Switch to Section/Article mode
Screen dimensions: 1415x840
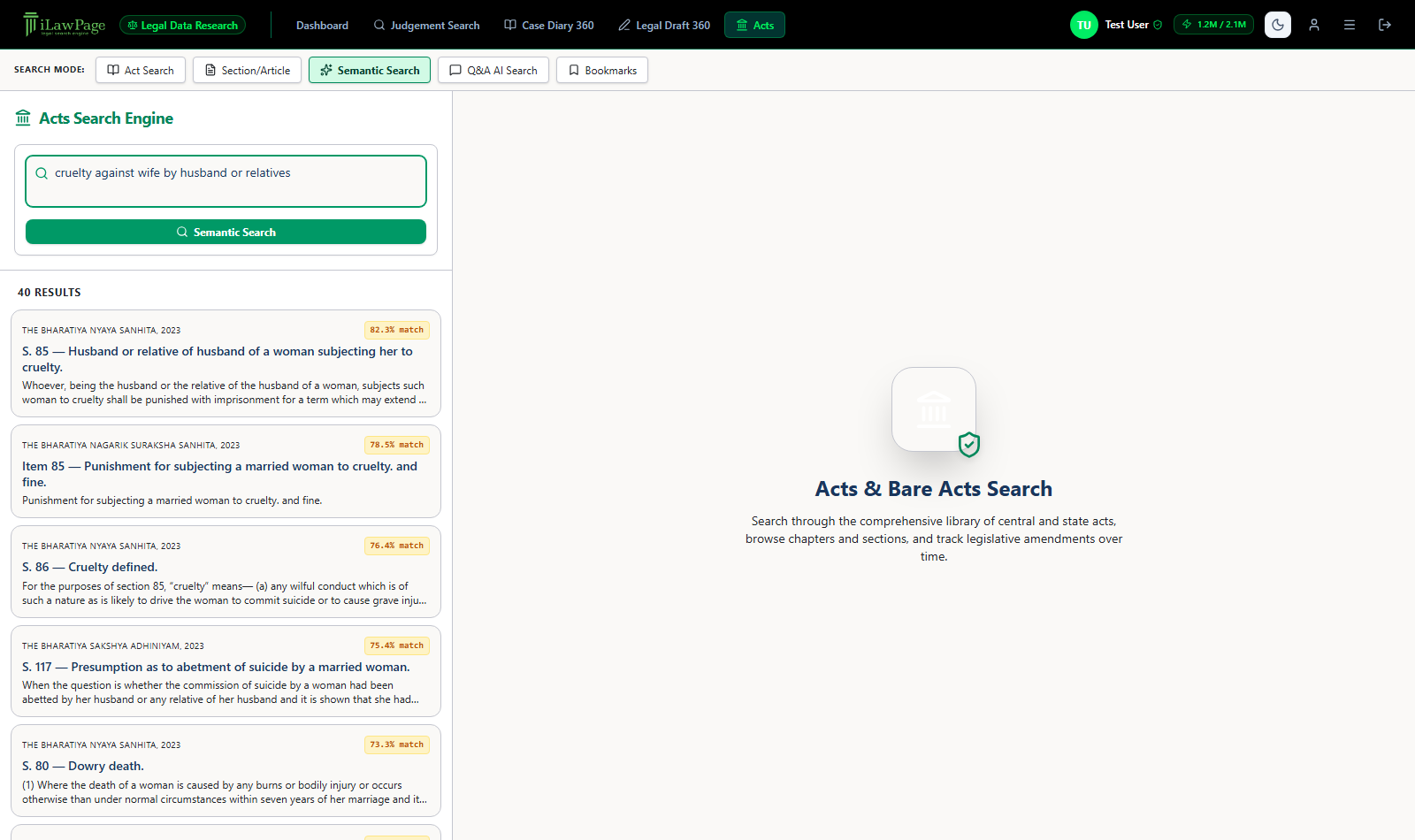(x=248, y=70)
